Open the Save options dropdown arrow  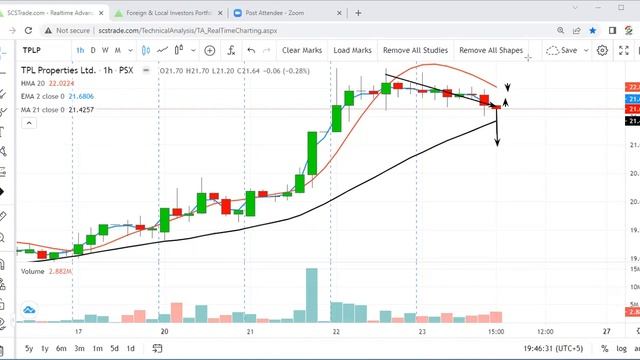(586, 50)
